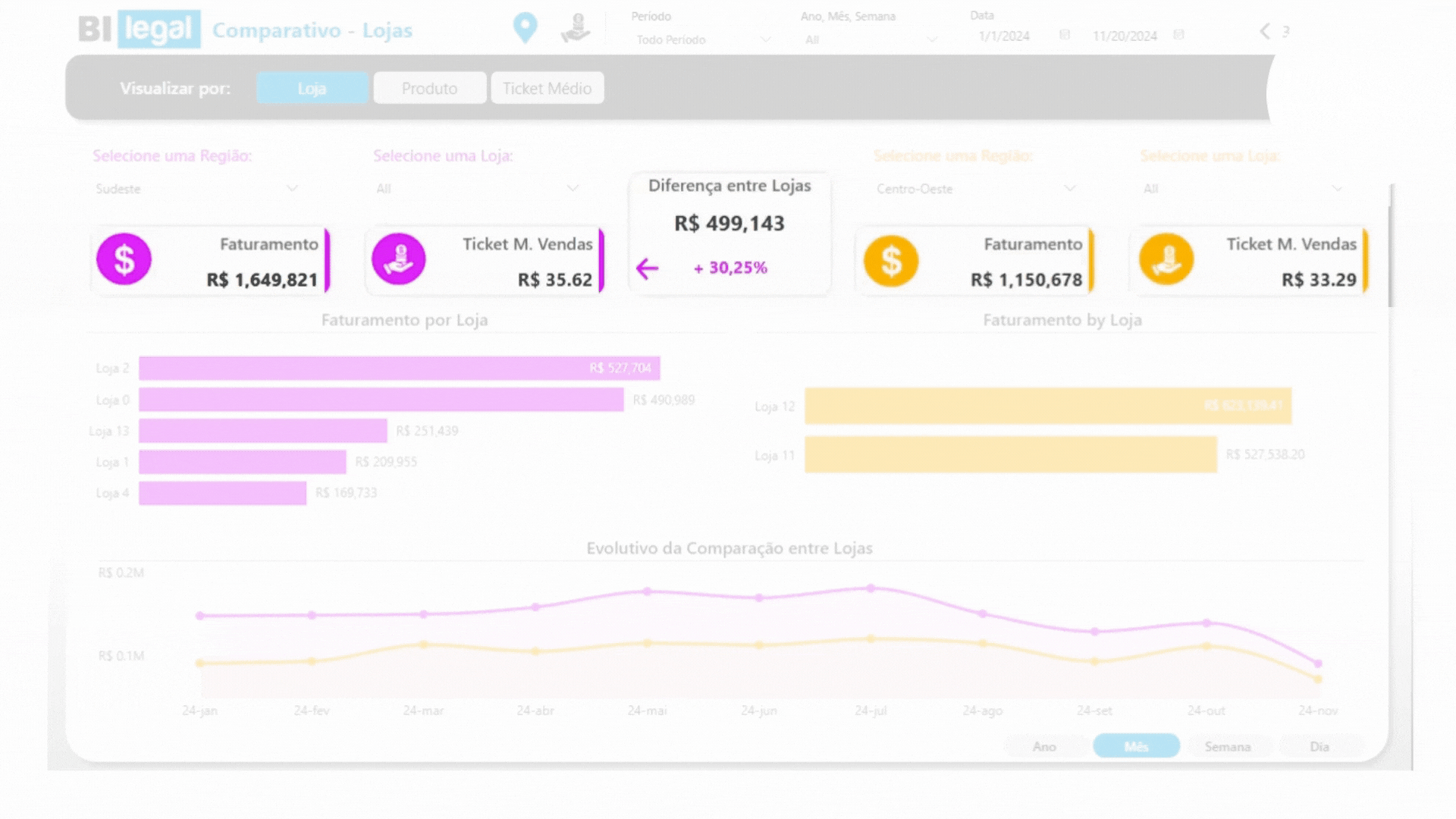
Task: Click the 1/1/2024 start date field
Action: (x=1003, y=36)
